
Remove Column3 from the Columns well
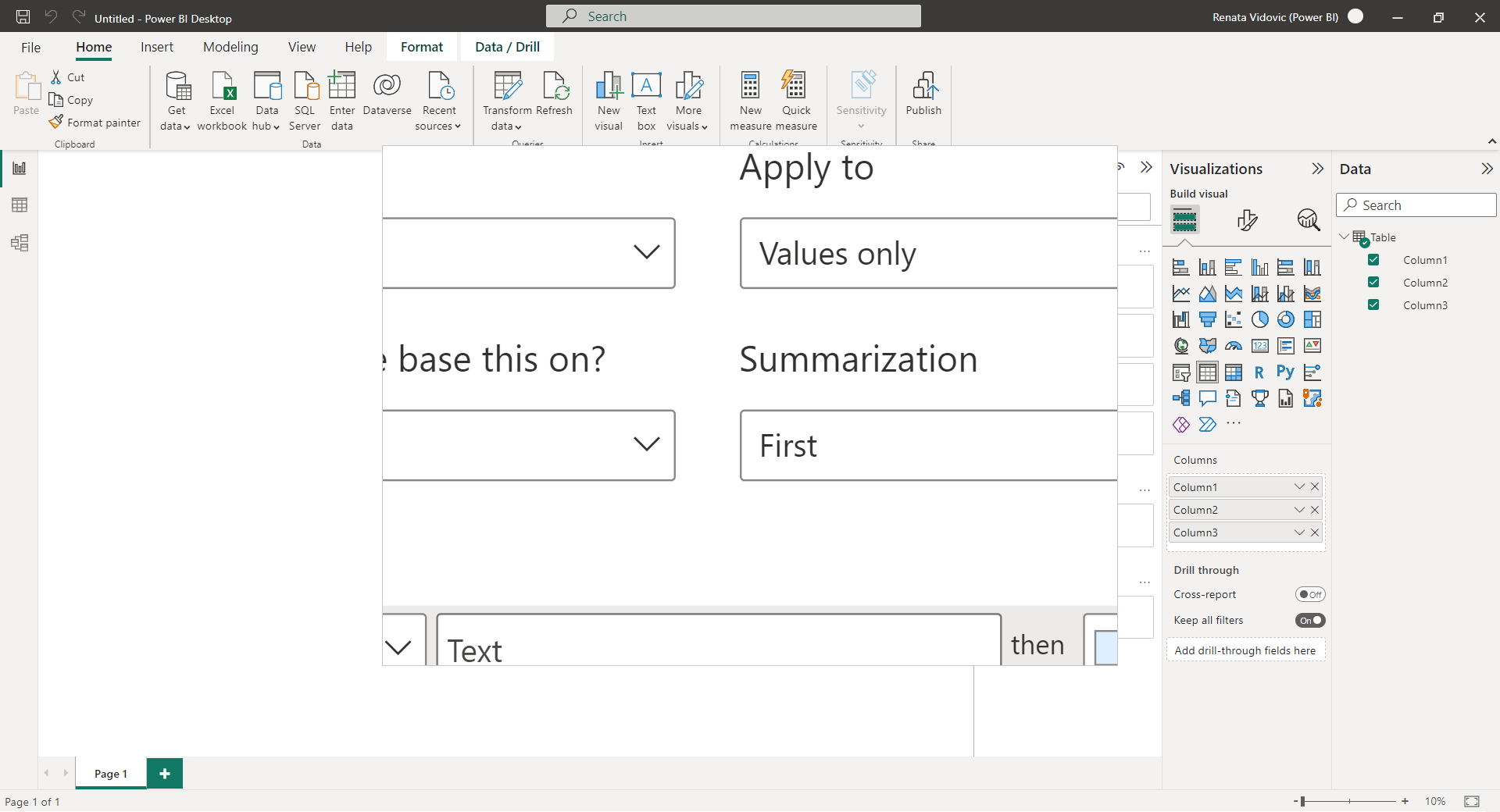coord(1315,532)
